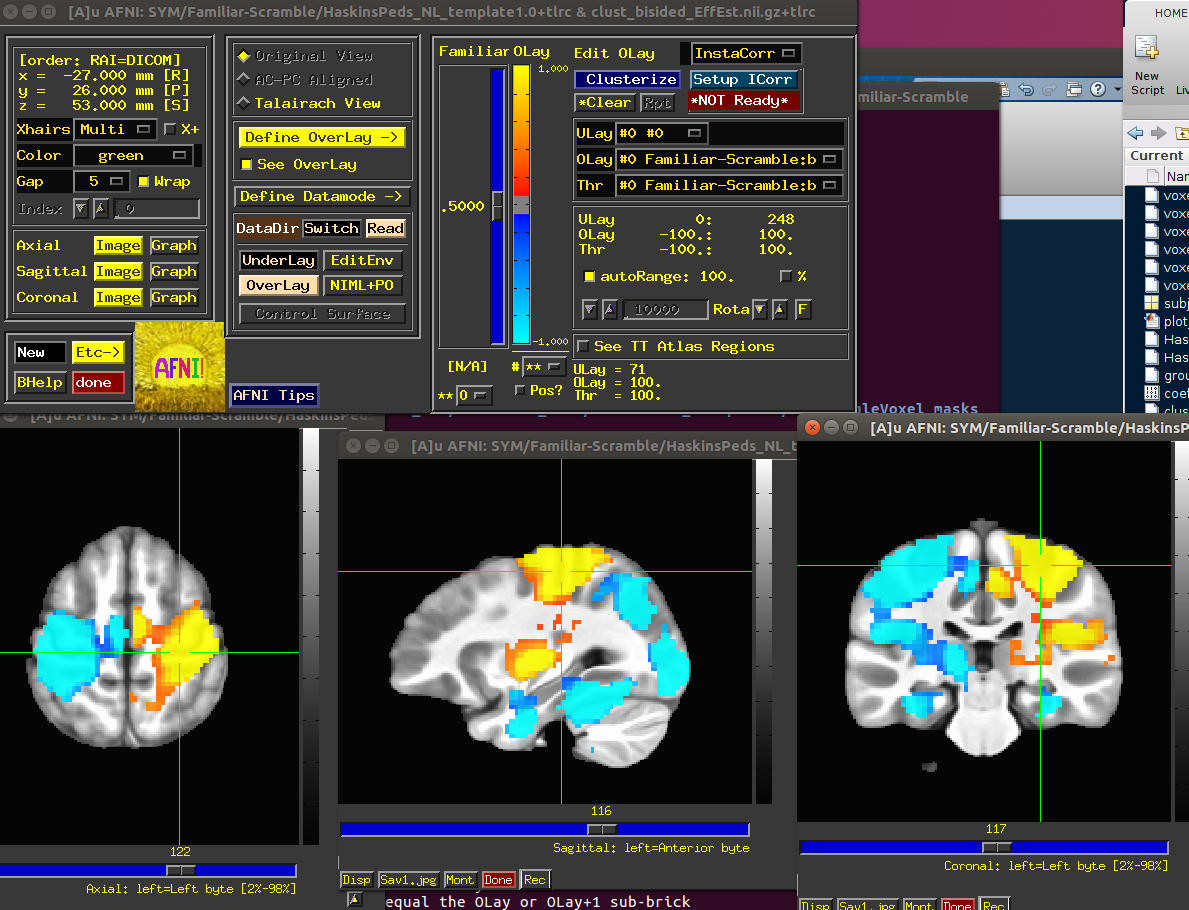Screen dimensions: 1189x910
Task: Open the Axial Image viewer
Action: [118, 246]
